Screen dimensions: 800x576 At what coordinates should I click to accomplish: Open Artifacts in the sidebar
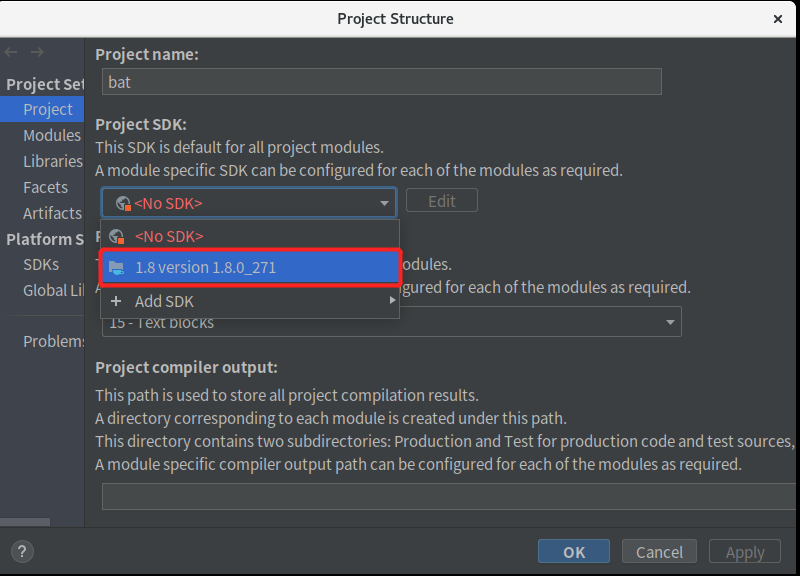[x=52, y=213]
